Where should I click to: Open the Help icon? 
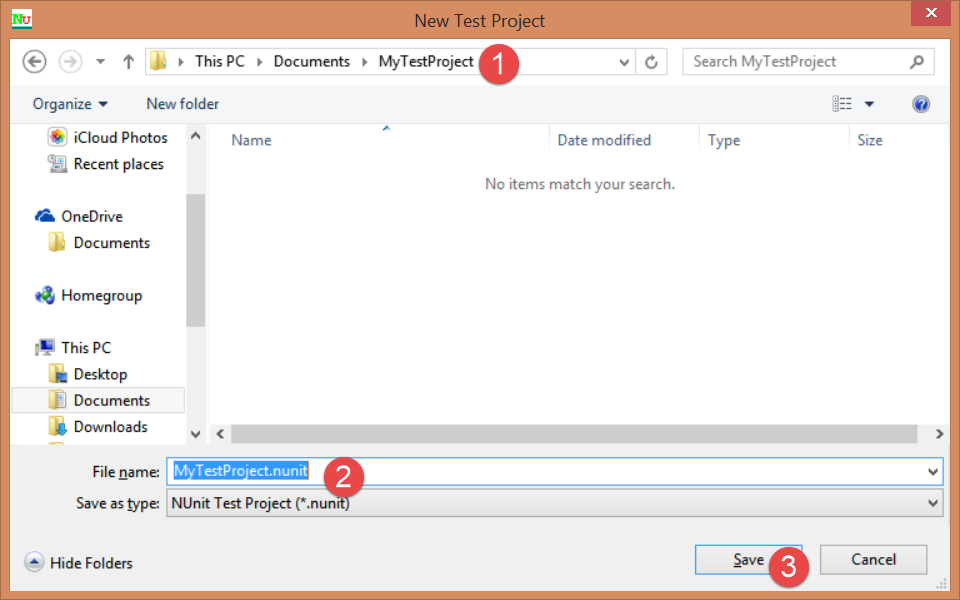pyautogui.click(x=921, y=103)
